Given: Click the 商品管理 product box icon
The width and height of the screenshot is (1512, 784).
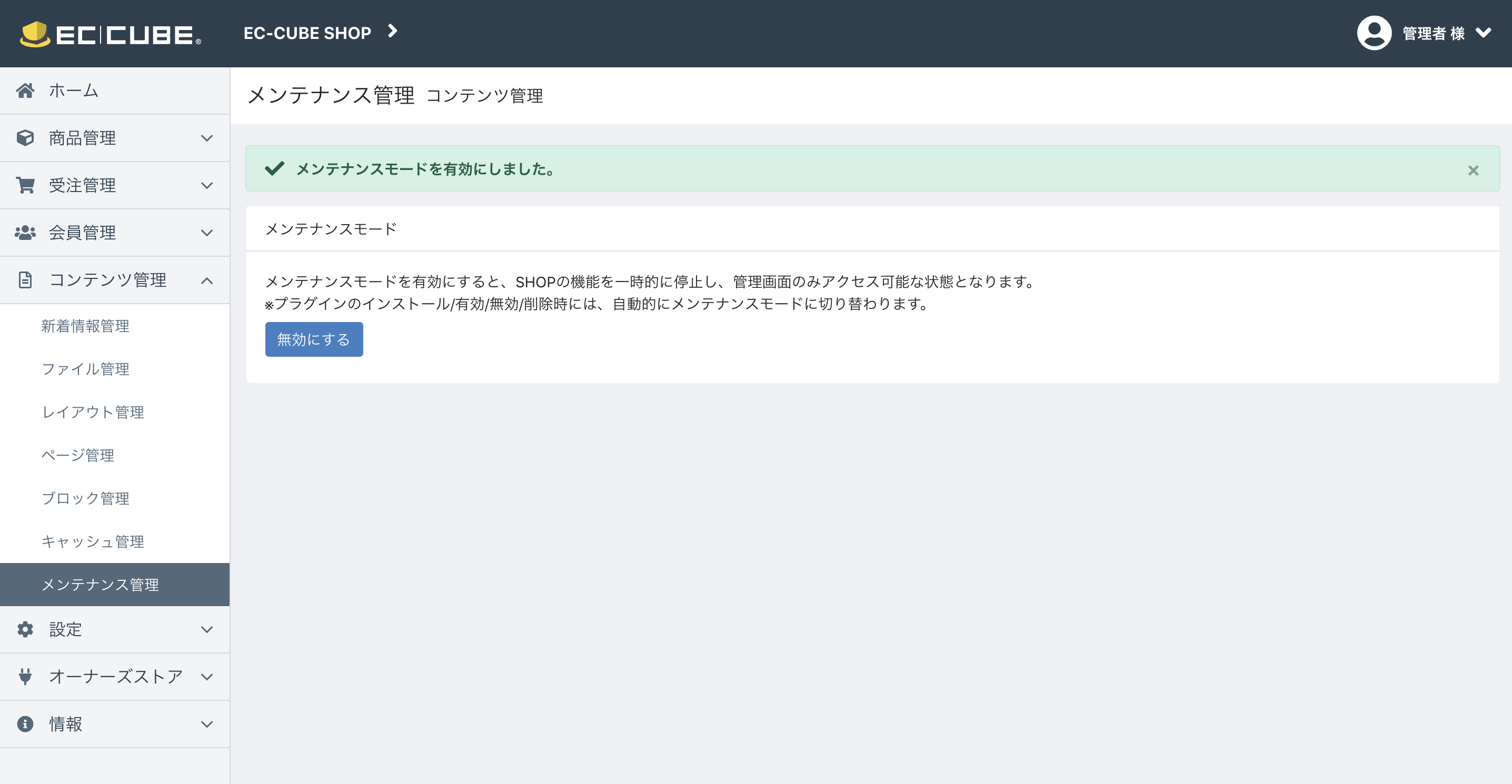Looking at the screenshot, I should click(26, 138).
